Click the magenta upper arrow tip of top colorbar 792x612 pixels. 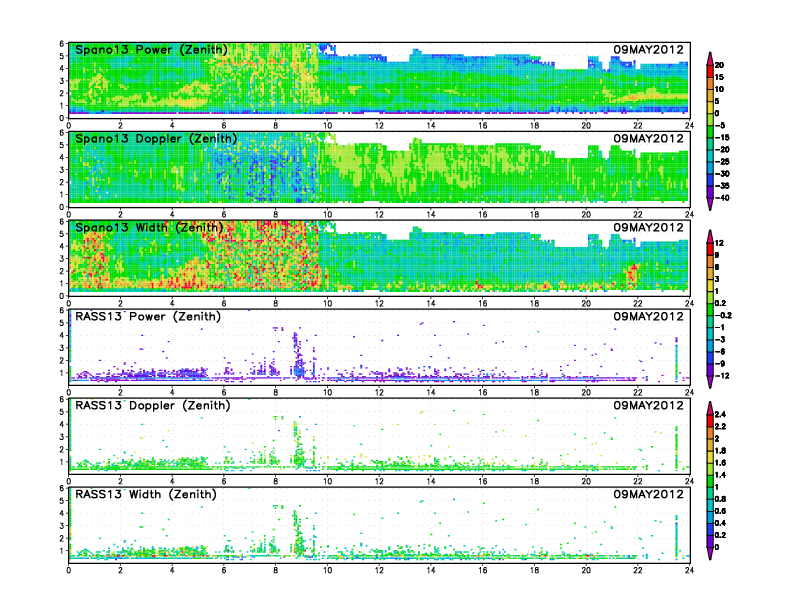(x=710, y=58)
